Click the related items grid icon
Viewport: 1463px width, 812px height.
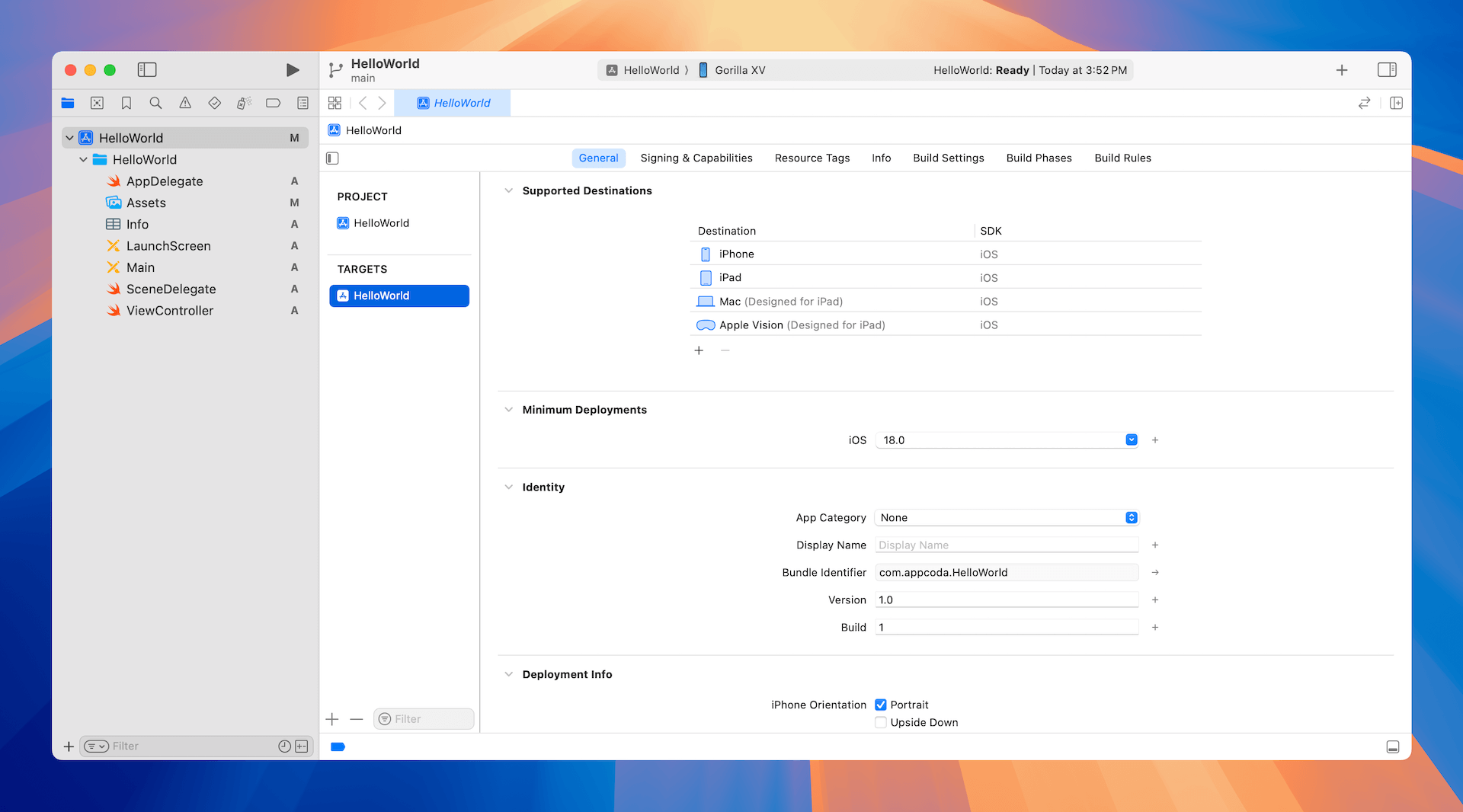[x=335, y=103]
